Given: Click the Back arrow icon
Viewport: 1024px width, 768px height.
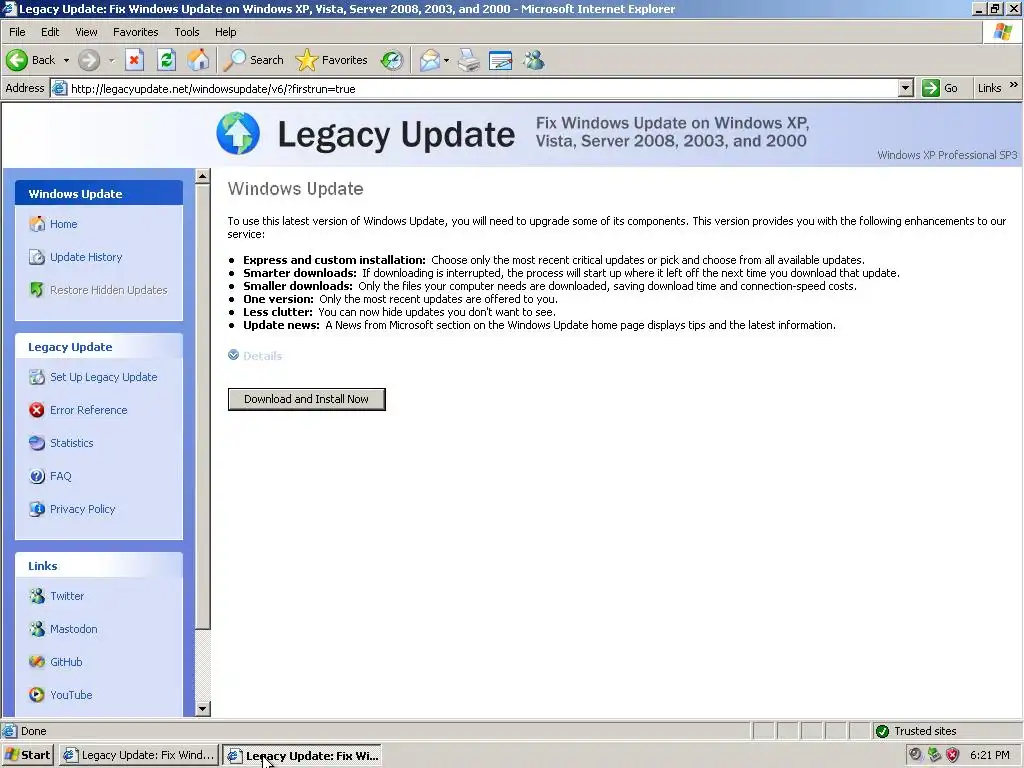Looking at the screenshot, I should 17,60.
